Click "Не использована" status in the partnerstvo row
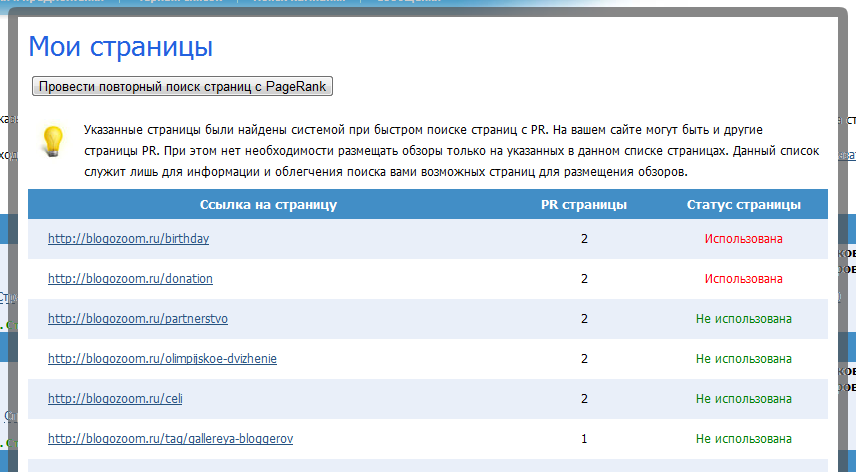 tap(743, 319)
